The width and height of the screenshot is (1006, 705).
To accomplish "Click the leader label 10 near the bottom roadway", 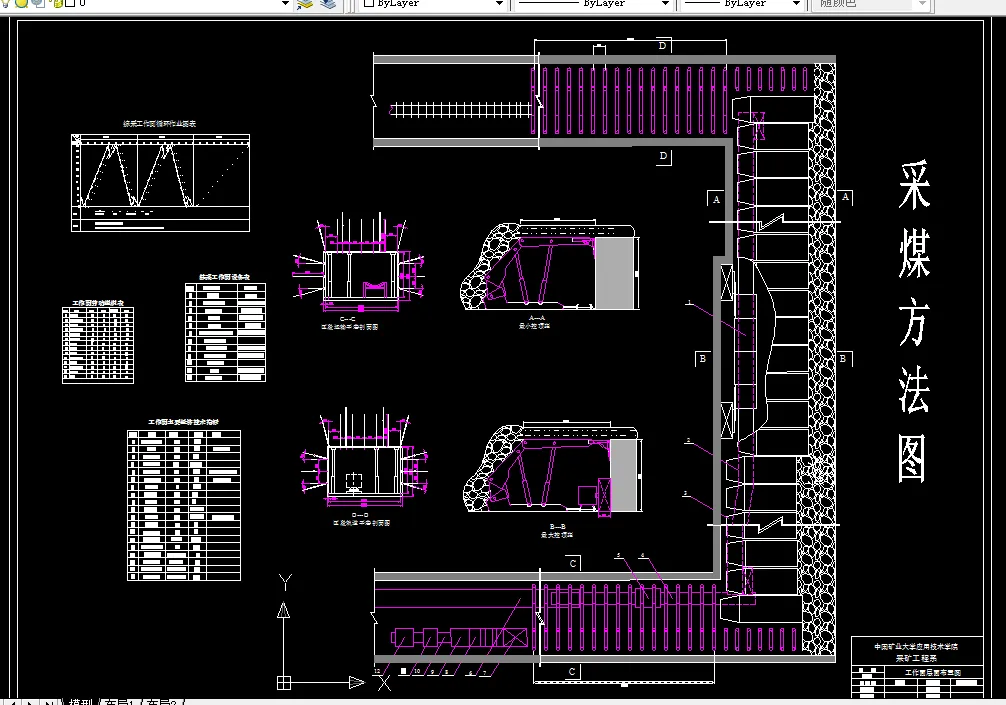I will pos(416,671).
